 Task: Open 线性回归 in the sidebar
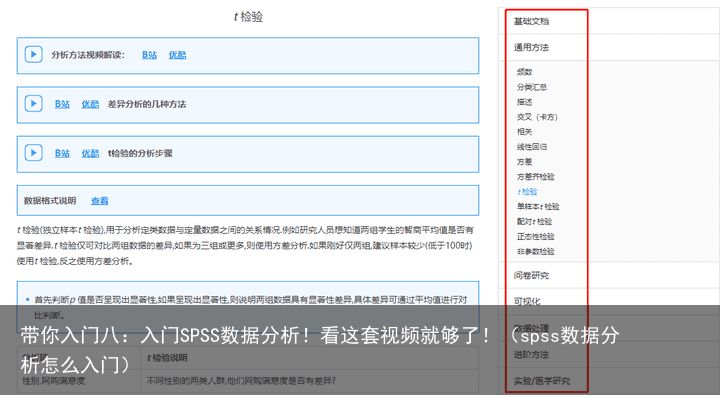[x=532, y=147]
